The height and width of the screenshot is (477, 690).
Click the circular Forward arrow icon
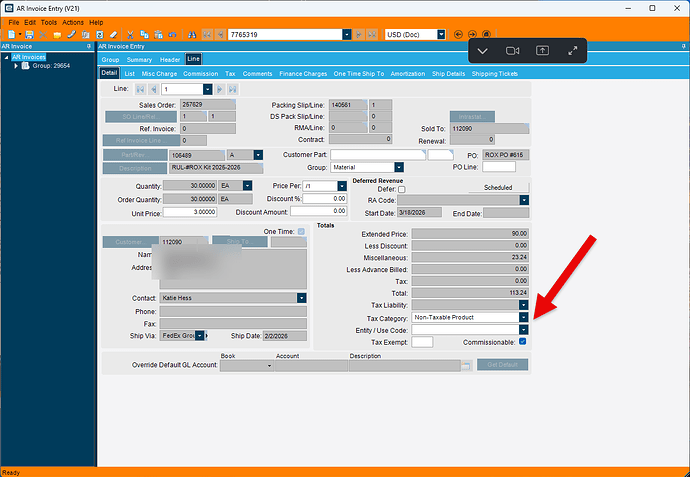pos(472,34)
